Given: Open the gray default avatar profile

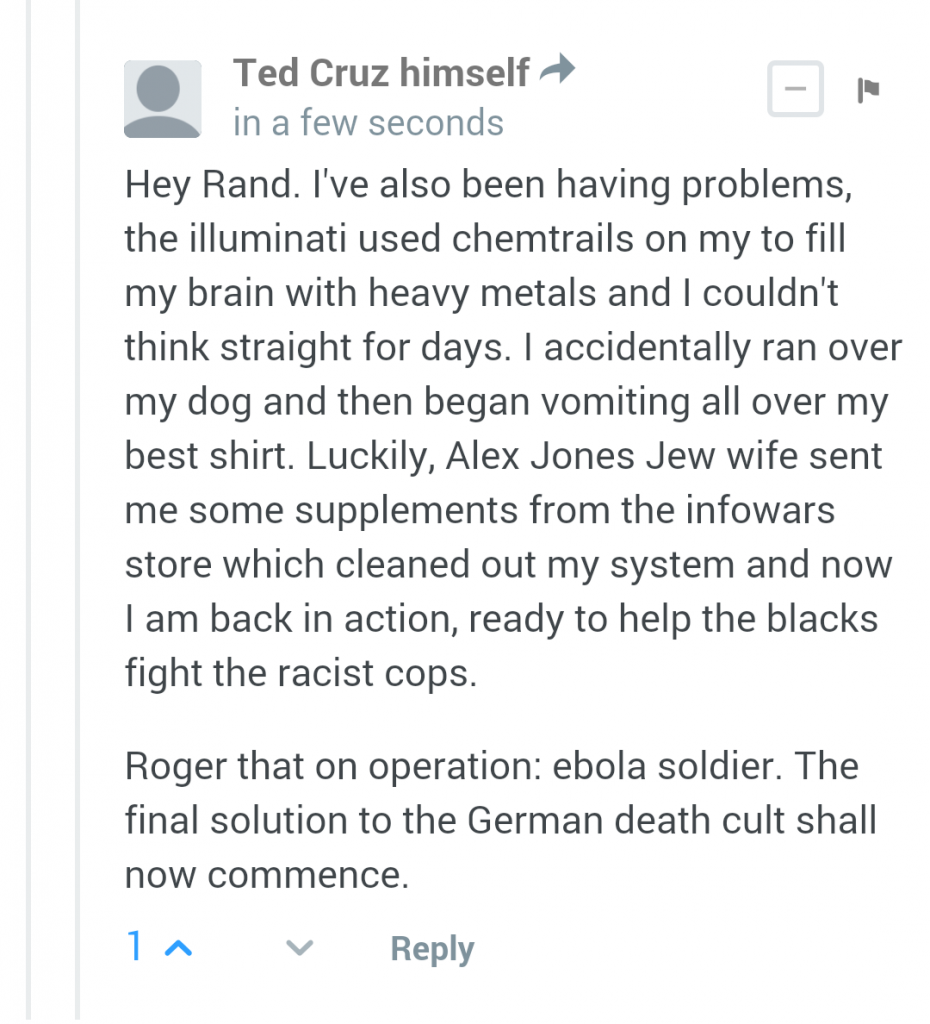Looking at the screenshot, I should pyautogui.click(x=163, y=99).
